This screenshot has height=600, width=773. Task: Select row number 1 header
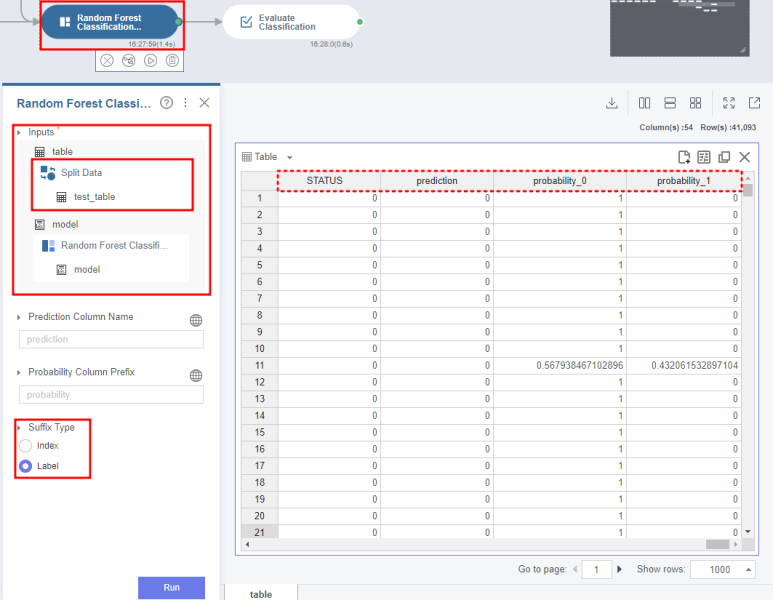point(259,198)
